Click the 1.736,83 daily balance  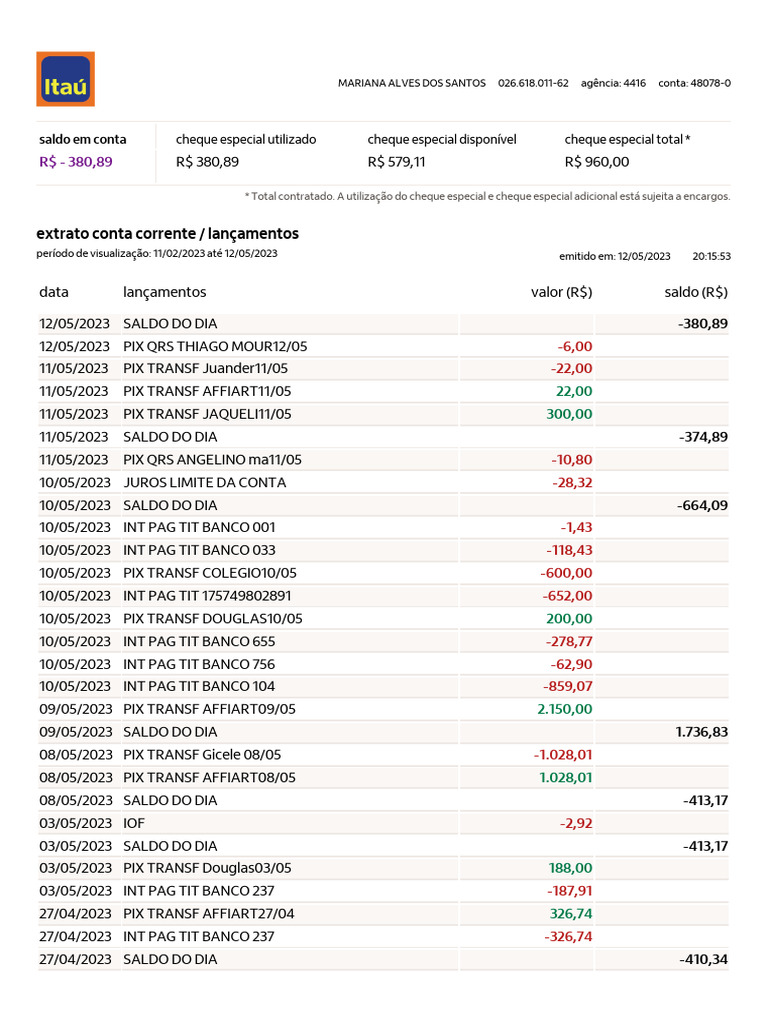(702, 732)
